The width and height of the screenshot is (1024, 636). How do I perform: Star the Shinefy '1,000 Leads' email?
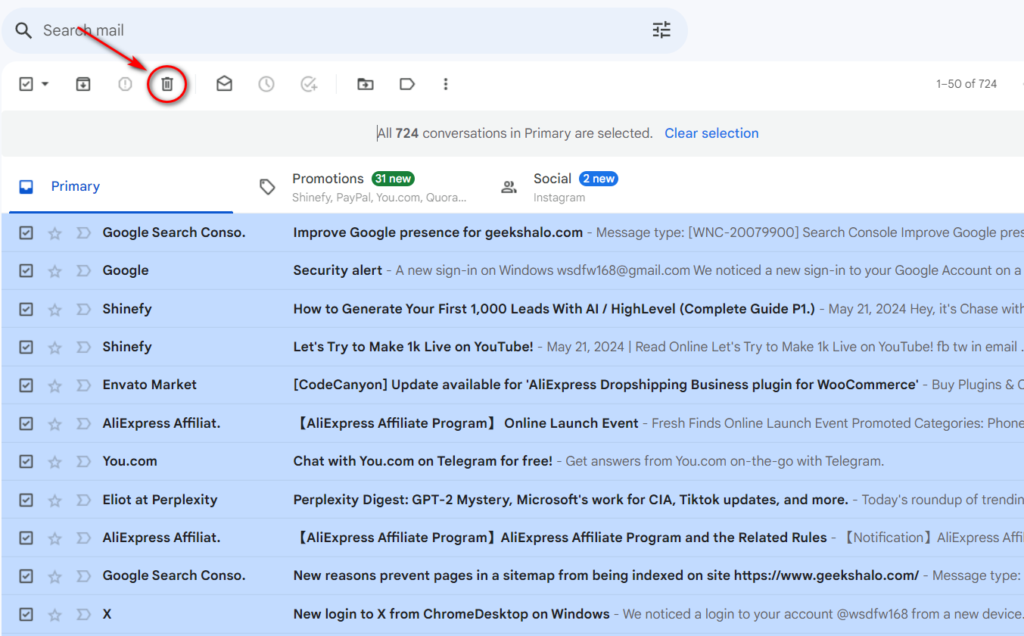55,310
